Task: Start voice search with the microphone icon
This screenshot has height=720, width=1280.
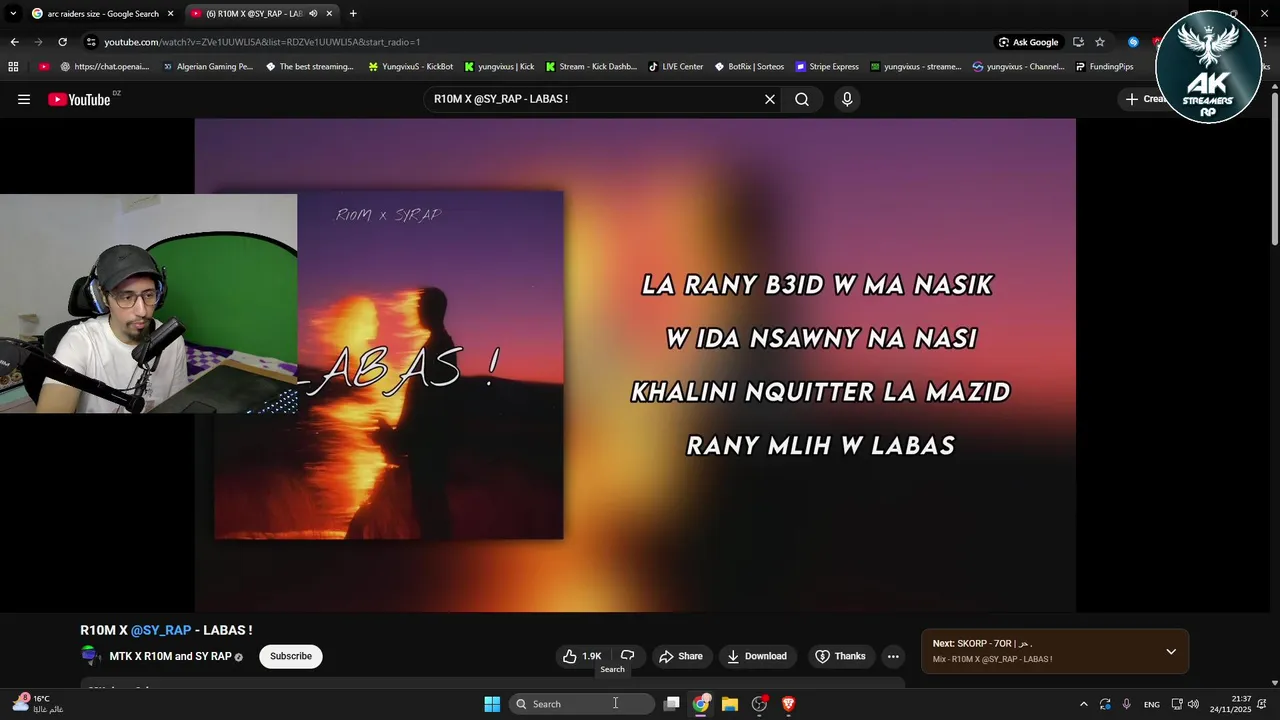Action: (x=847, y=99)
